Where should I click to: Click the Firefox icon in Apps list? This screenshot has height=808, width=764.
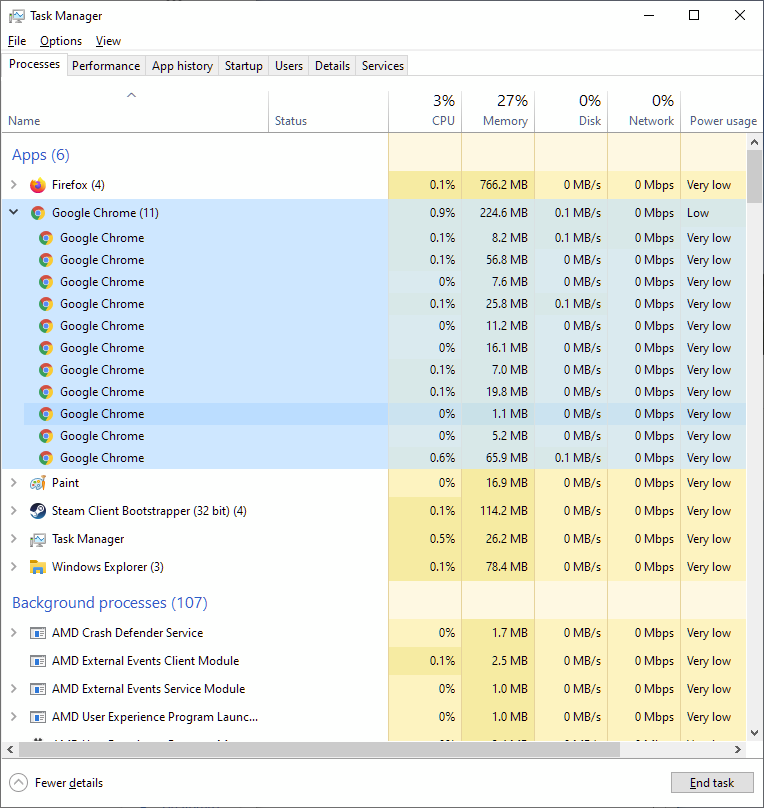tap(38, 185)
